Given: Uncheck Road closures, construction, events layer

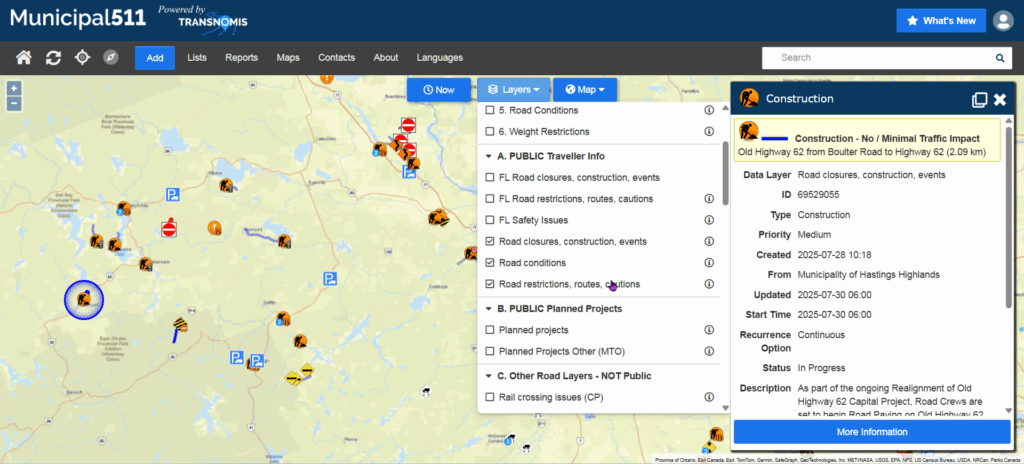Looking at the screenshot, I should pos(489,241).
